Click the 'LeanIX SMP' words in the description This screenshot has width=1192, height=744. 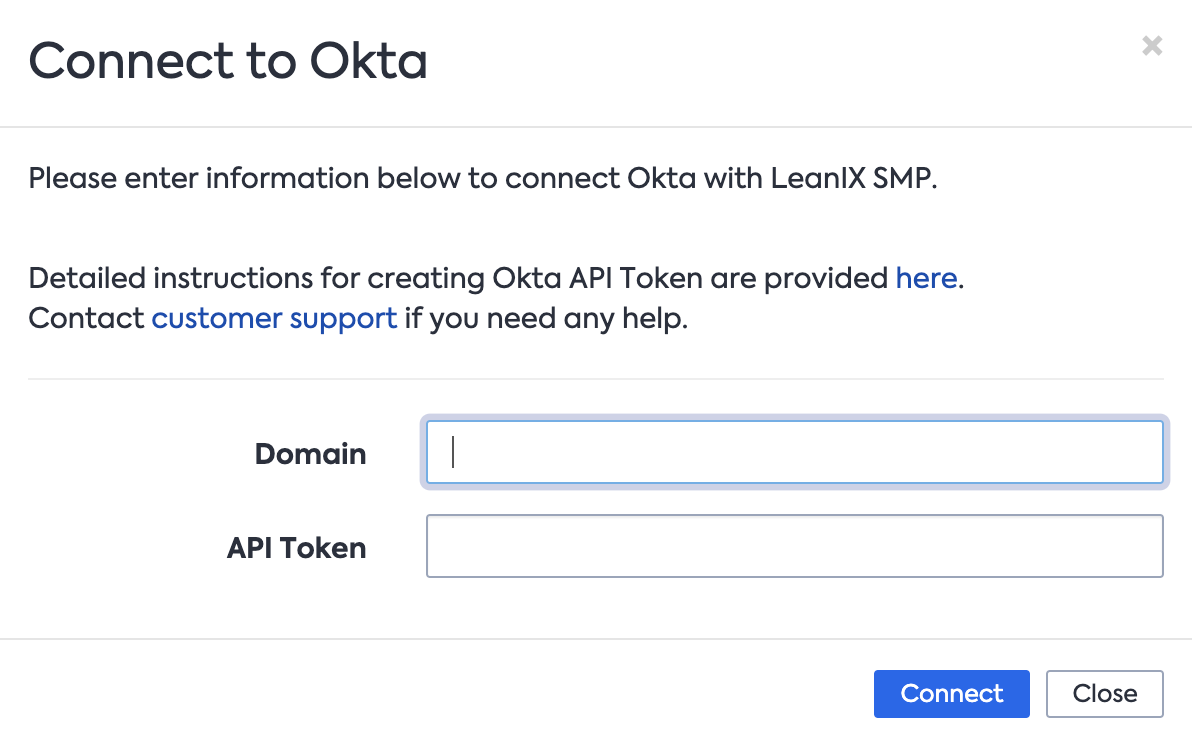pos(851,178)
